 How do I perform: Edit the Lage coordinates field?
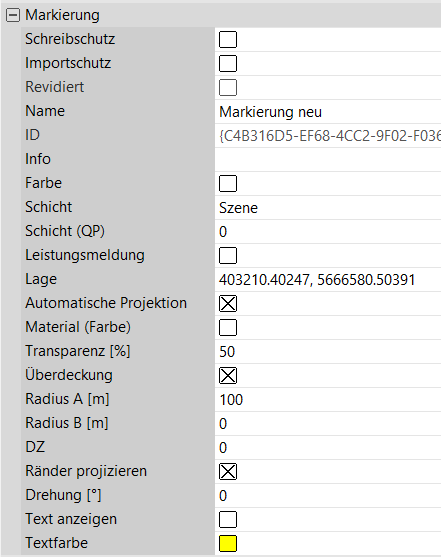pos(328,280)
